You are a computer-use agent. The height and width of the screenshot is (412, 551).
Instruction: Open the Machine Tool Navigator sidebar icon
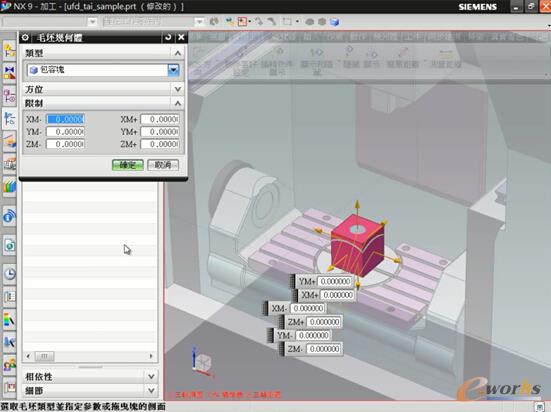point(9,141)
